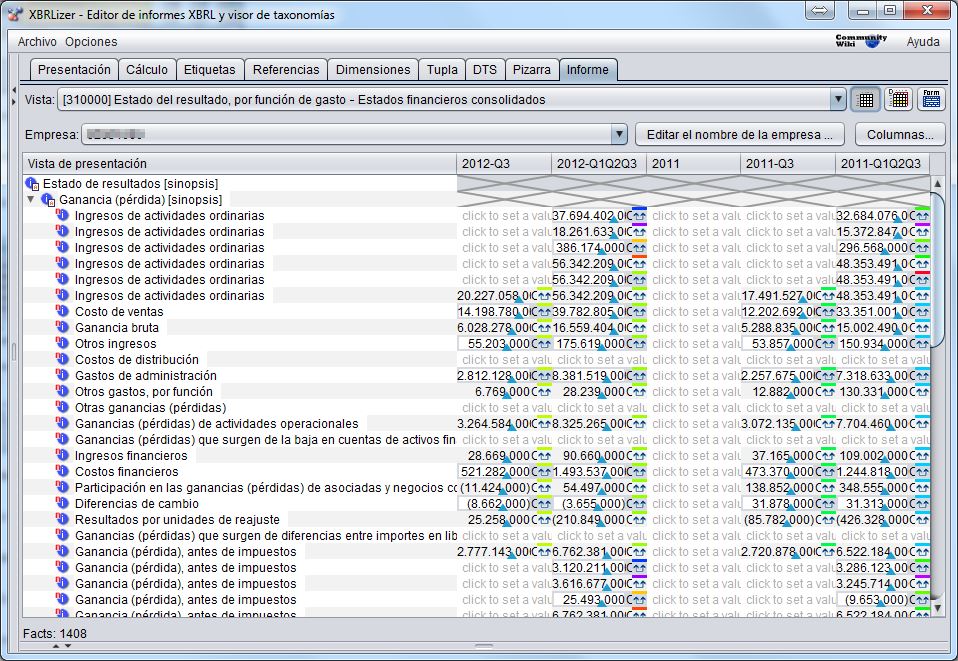
Task: Click the info icon beside Otras ganancias (pérdidas)
Action: (x=62, y=407)
